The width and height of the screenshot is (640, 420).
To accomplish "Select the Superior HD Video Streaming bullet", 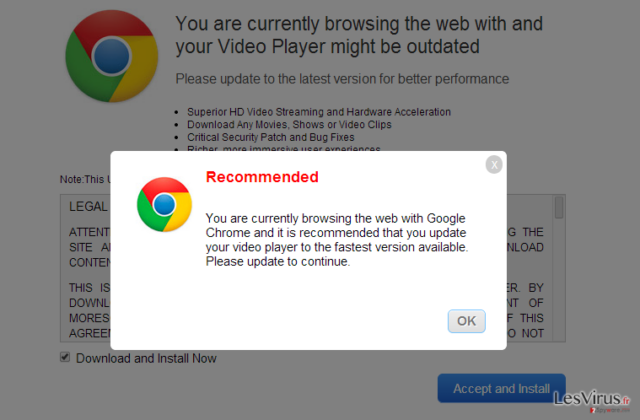I will click(319, 112).
